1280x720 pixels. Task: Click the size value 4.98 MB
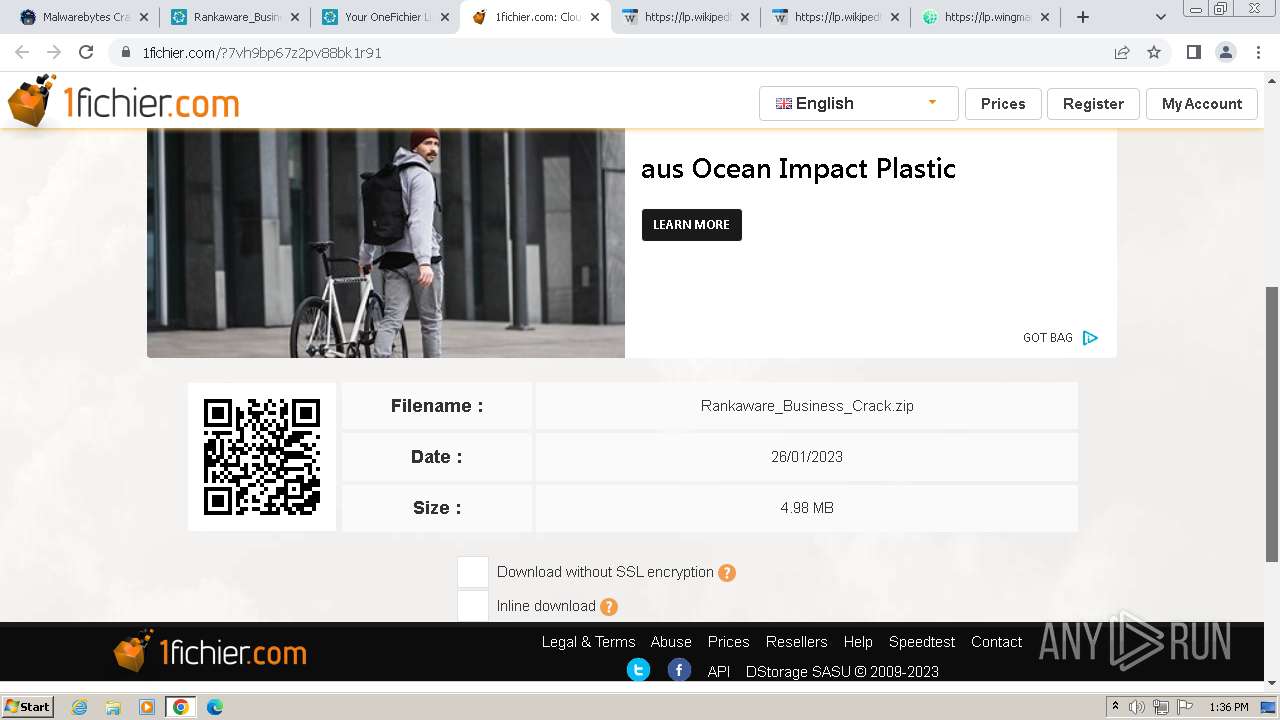click(807, 508)
